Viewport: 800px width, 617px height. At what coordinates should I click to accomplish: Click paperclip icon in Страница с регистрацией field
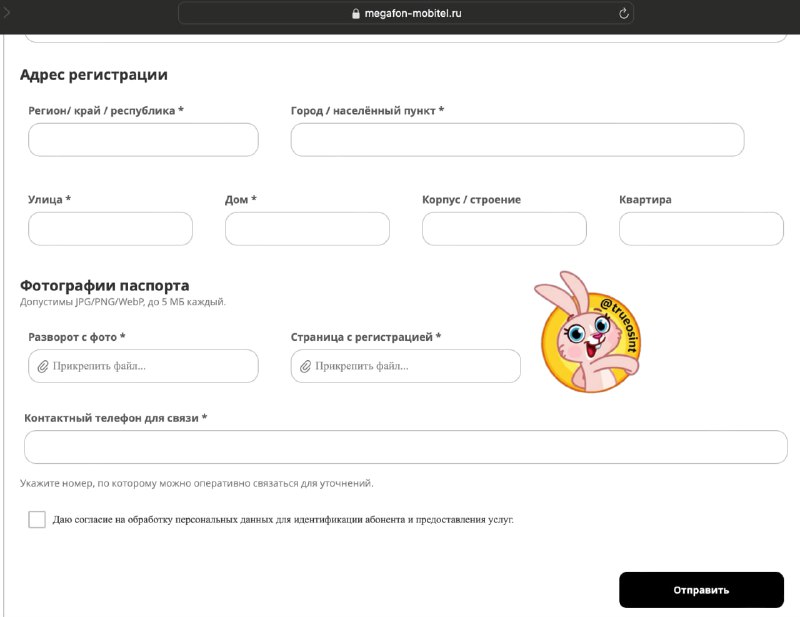305,366
